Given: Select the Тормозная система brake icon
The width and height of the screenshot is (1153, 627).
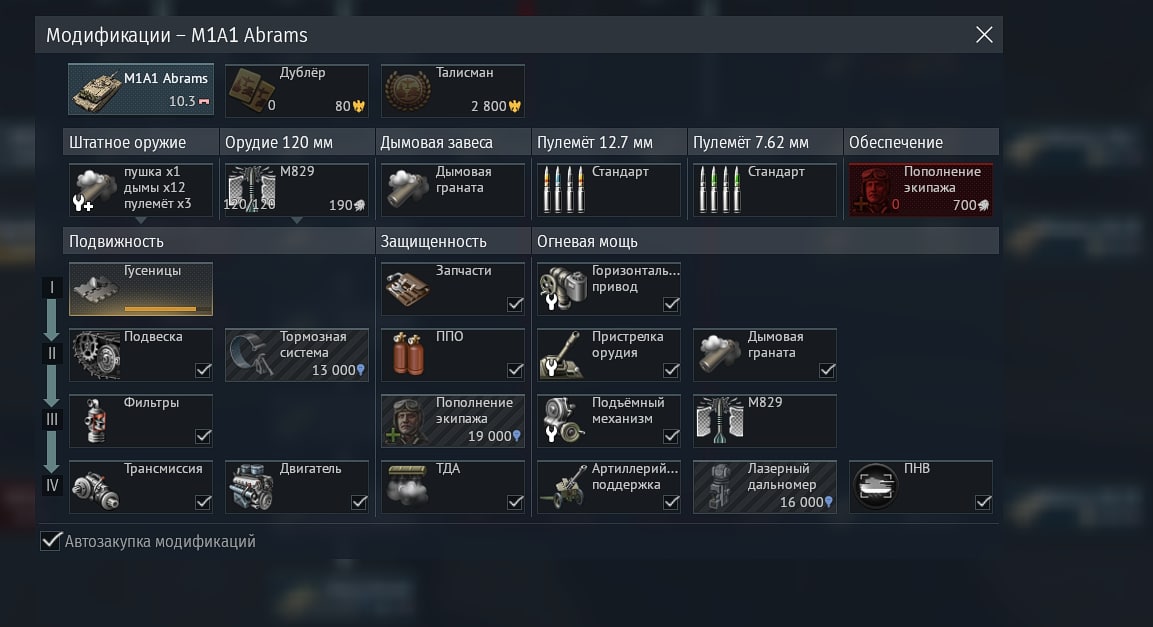Looking at the screenshot, I should [252, 354].
